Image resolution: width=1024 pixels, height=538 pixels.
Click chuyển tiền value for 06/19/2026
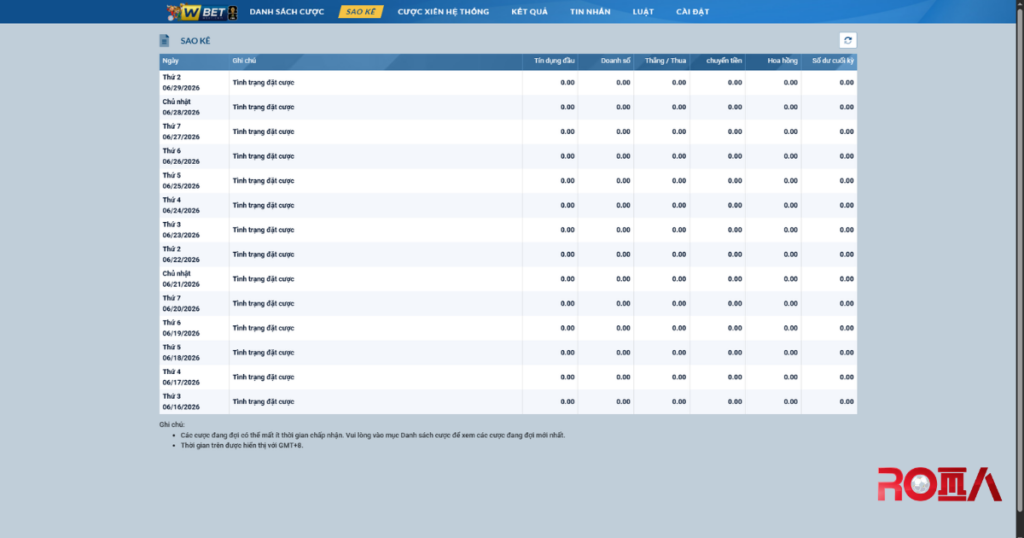coord(735,328)
